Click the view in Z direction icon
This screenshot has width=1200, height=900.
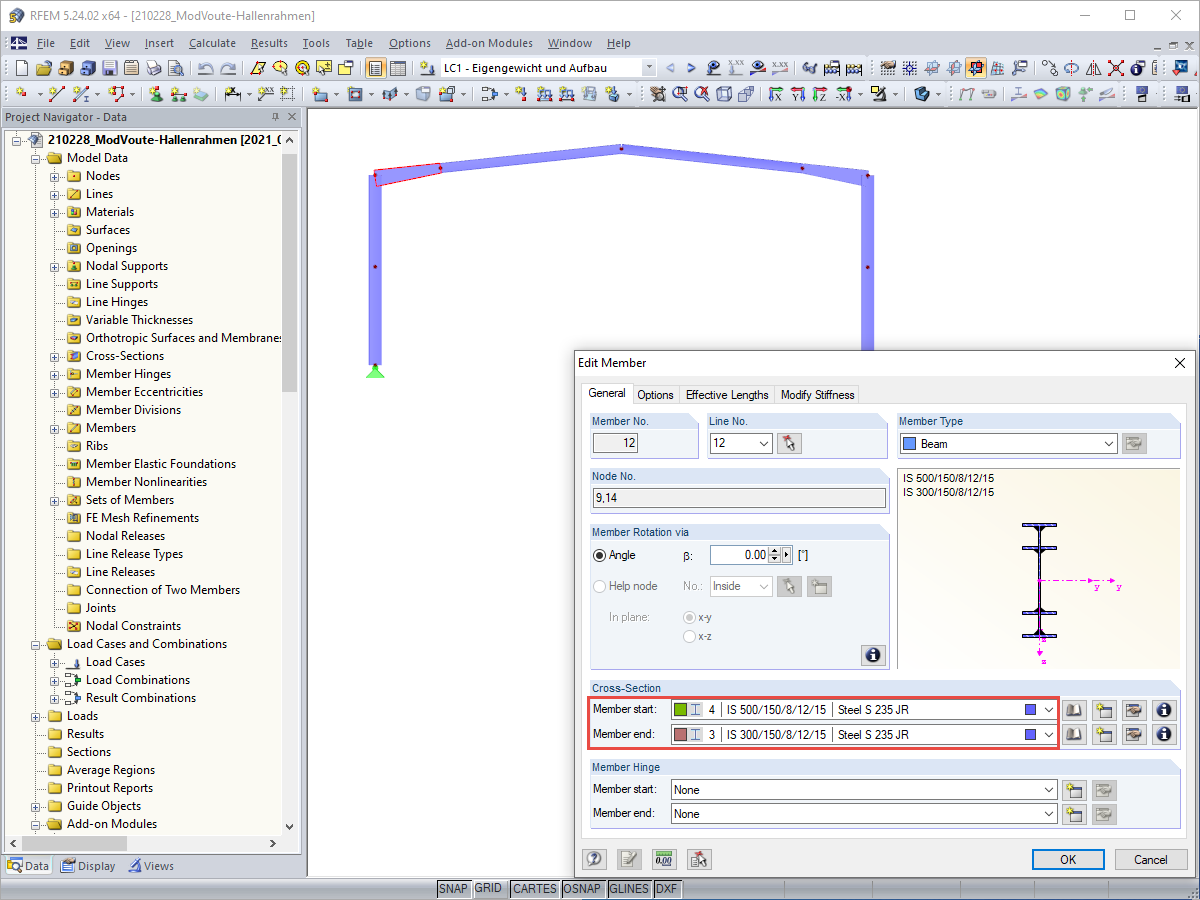click(x=819, y=94)
